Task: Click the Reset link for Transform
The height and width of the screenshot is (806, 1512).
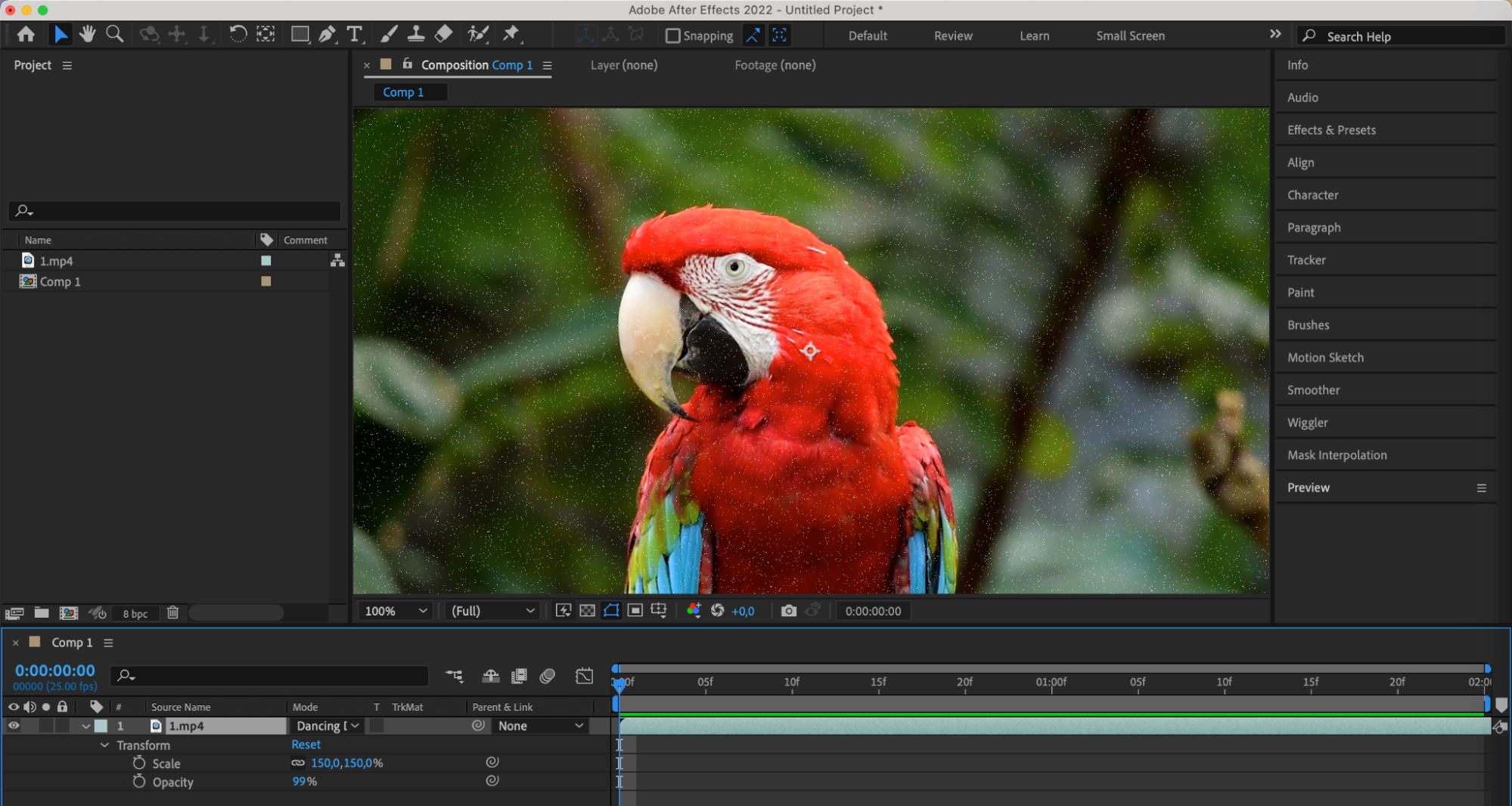Action: 306,745
